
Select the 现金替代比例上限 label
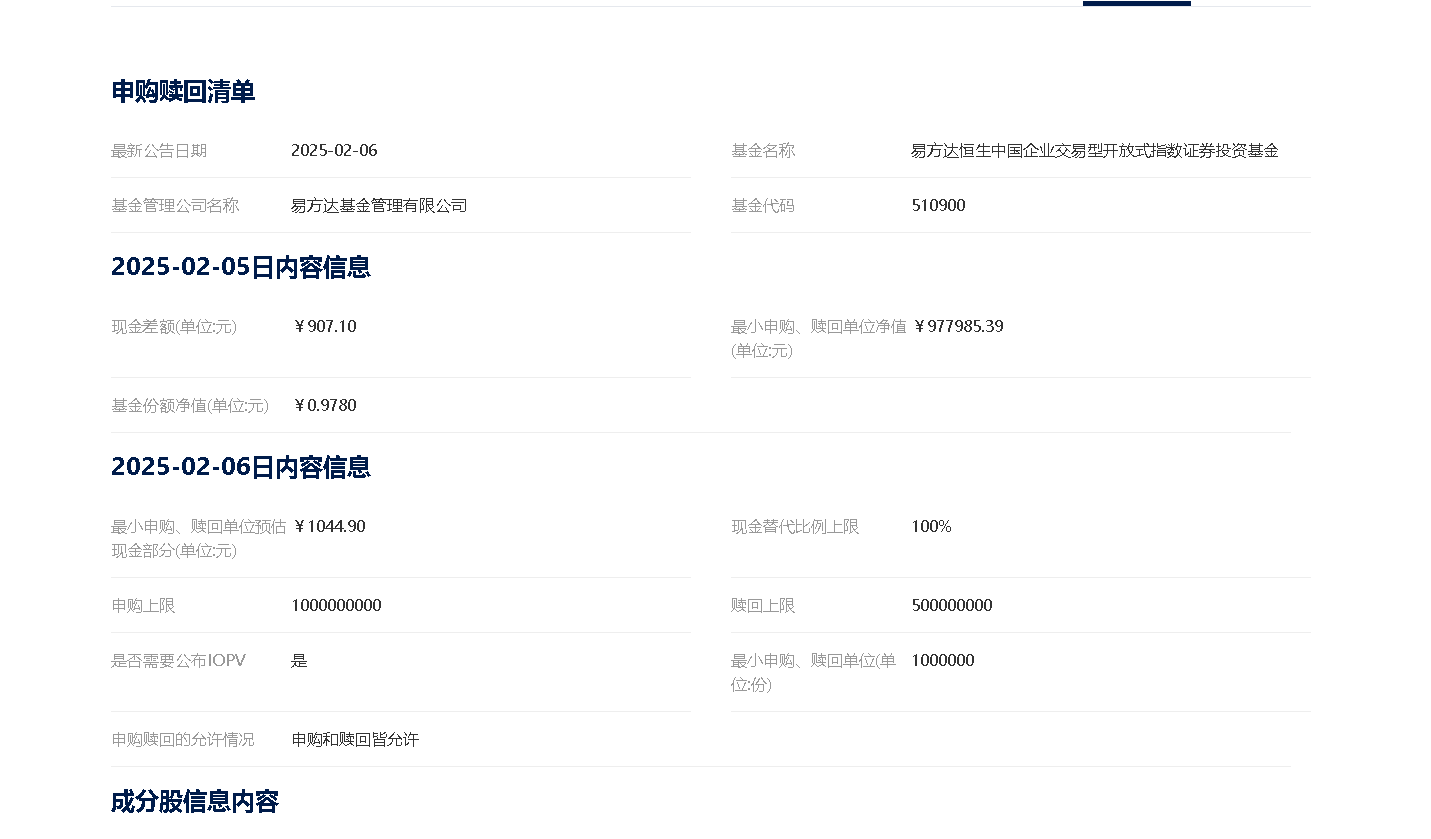[x=795, y=527]
